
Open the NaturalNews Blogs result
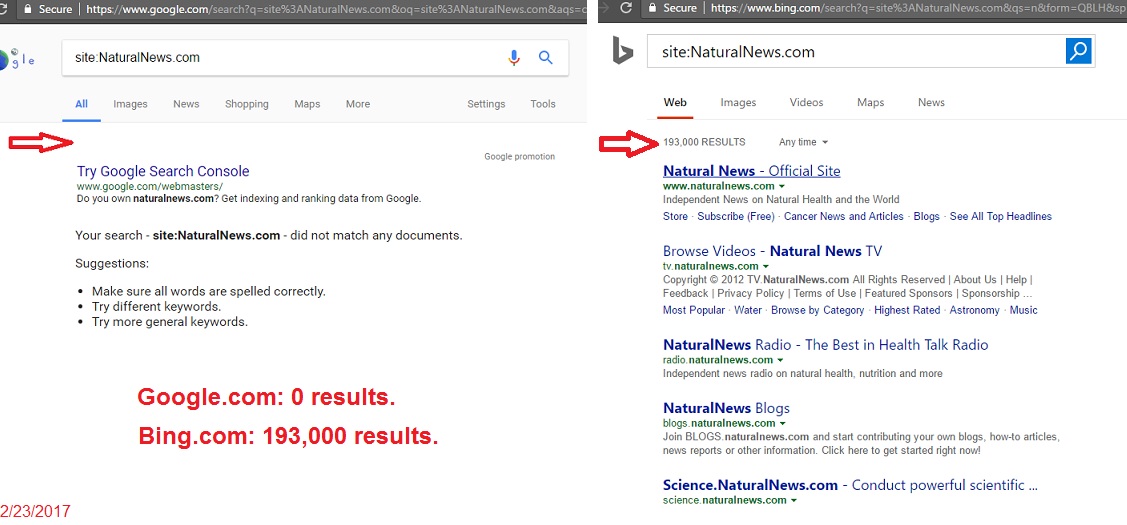(x=726, y=408)
